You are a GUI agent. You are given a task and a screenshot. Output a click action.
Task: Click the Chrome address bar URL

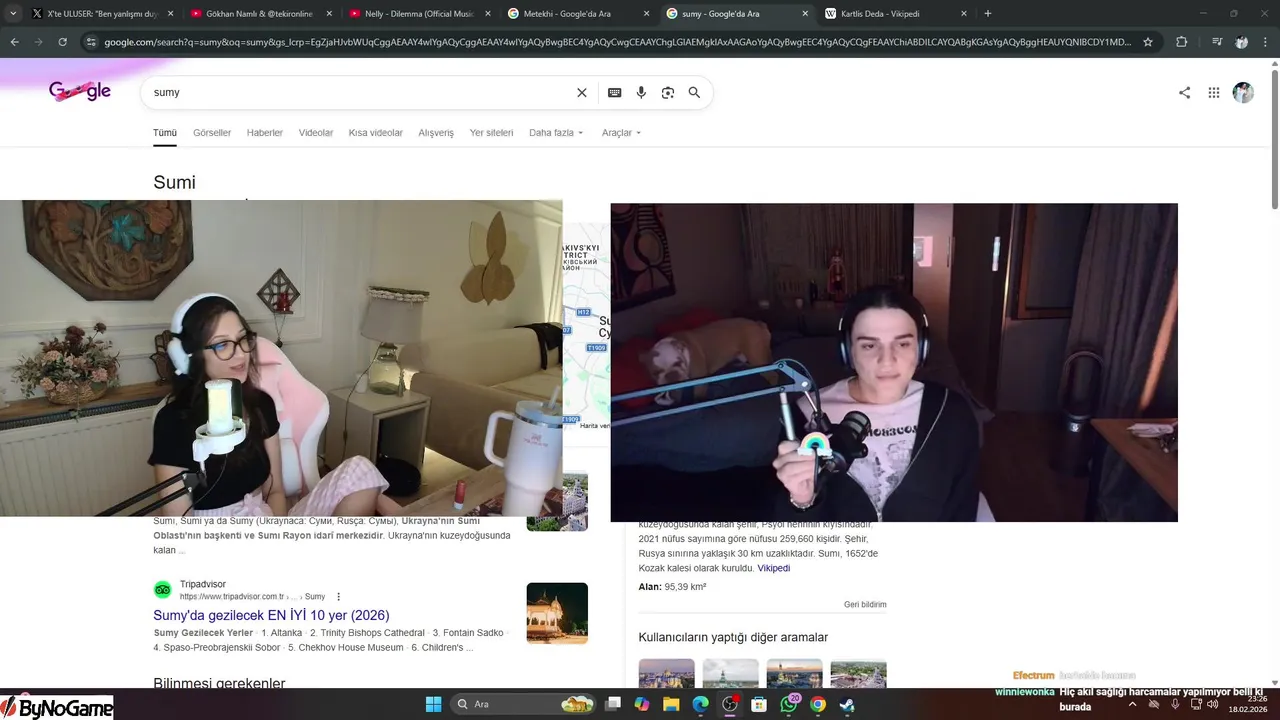click(618, 42)
